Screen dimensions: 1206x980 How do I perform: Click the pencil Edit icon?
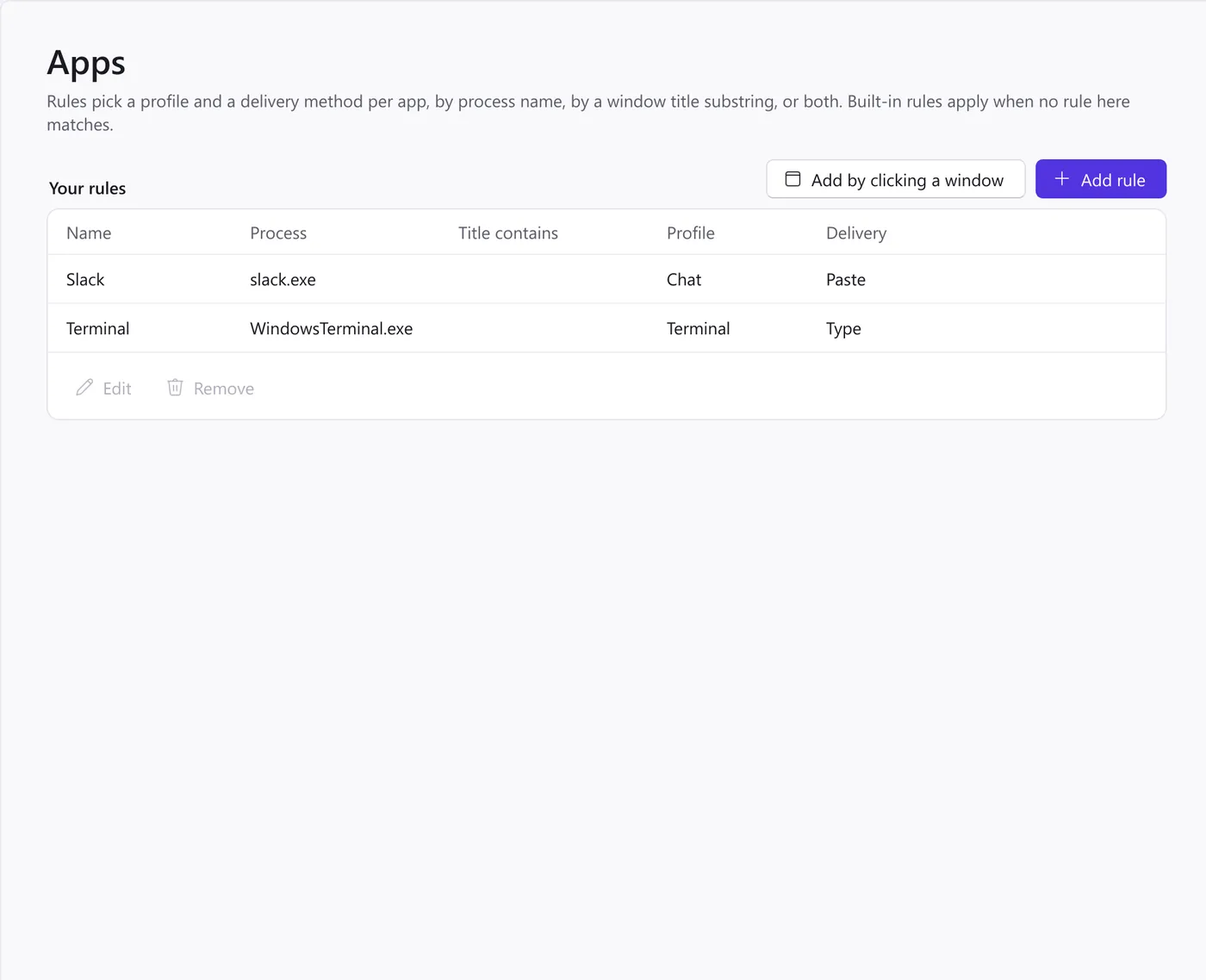tap(84, 388)
